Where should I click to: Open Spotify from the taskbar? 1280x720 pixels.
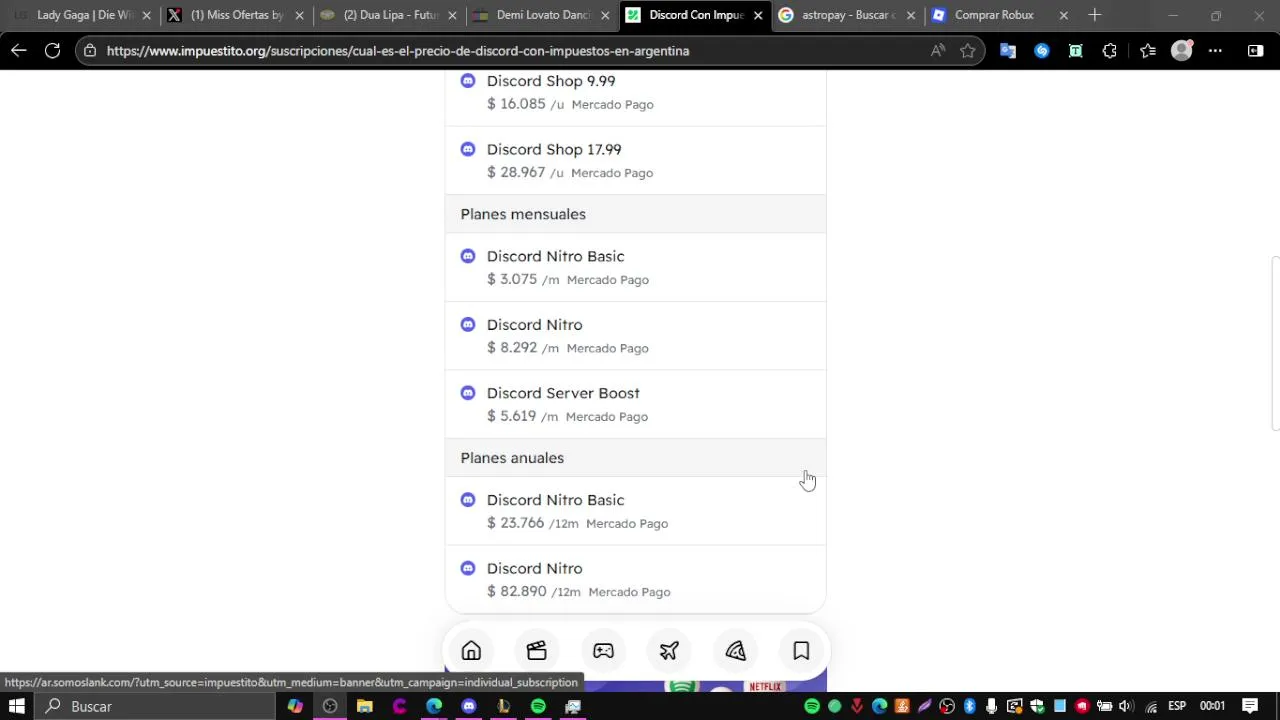(x=538, y=706)
